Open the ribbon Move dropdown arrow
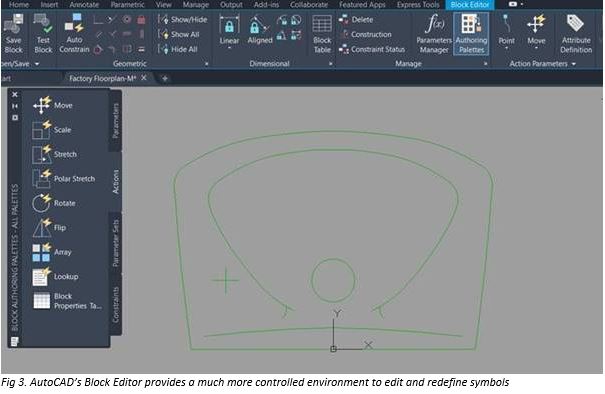605x394 pixels. tap(536, 48)
